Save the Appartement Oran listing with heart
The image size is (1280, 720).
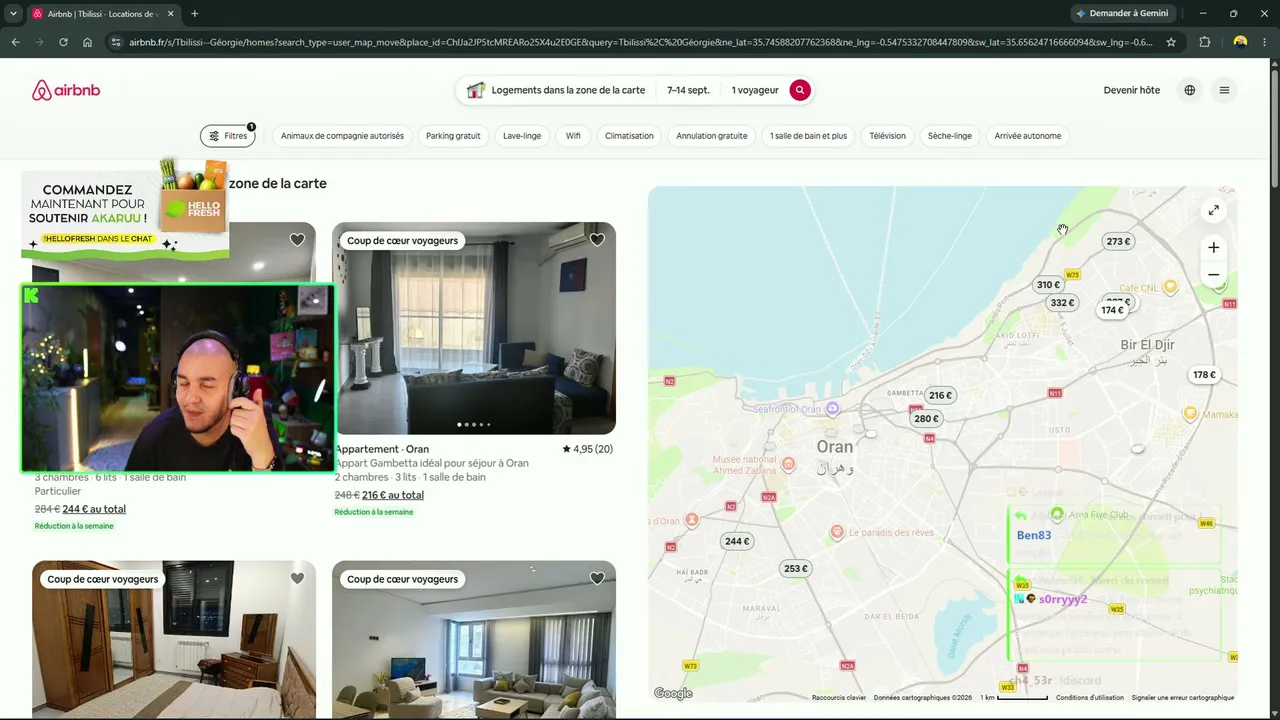(597, 240)
